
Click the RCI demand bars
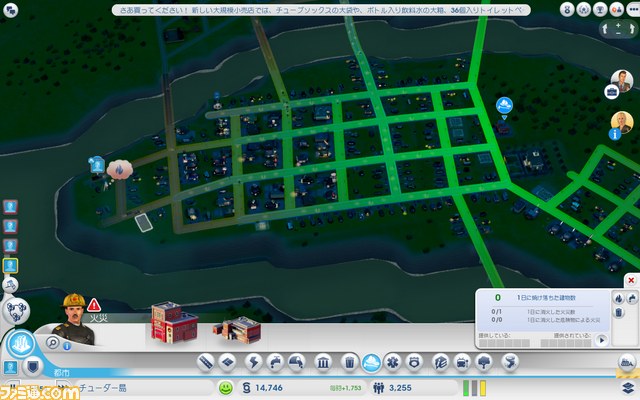click(x=474, y=388)
